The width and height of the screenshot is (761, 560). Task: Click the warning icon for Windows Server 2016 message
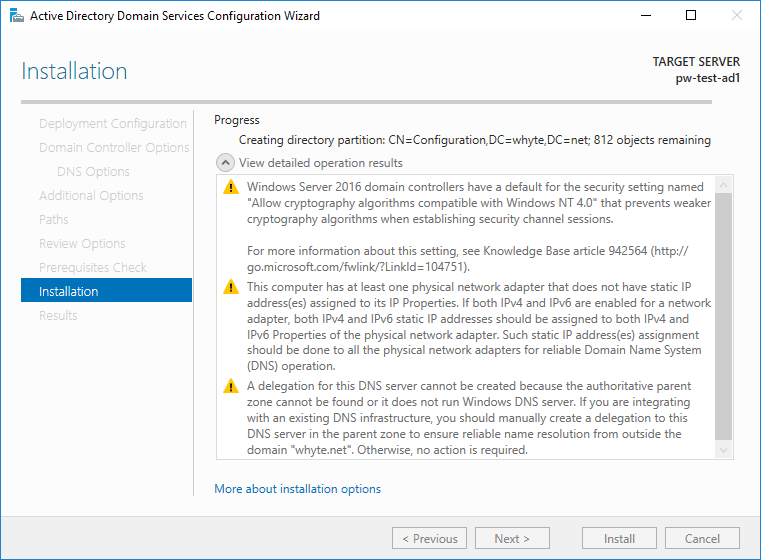(x=231, y=187)
